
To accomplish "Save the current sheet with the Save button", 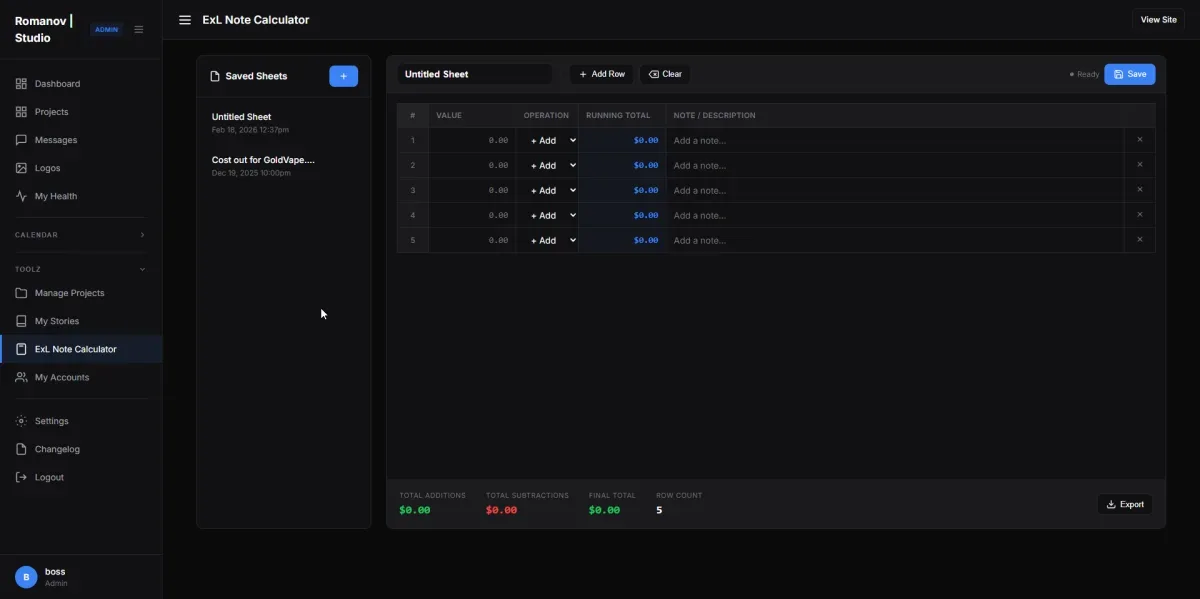I will click(1129, 73).
